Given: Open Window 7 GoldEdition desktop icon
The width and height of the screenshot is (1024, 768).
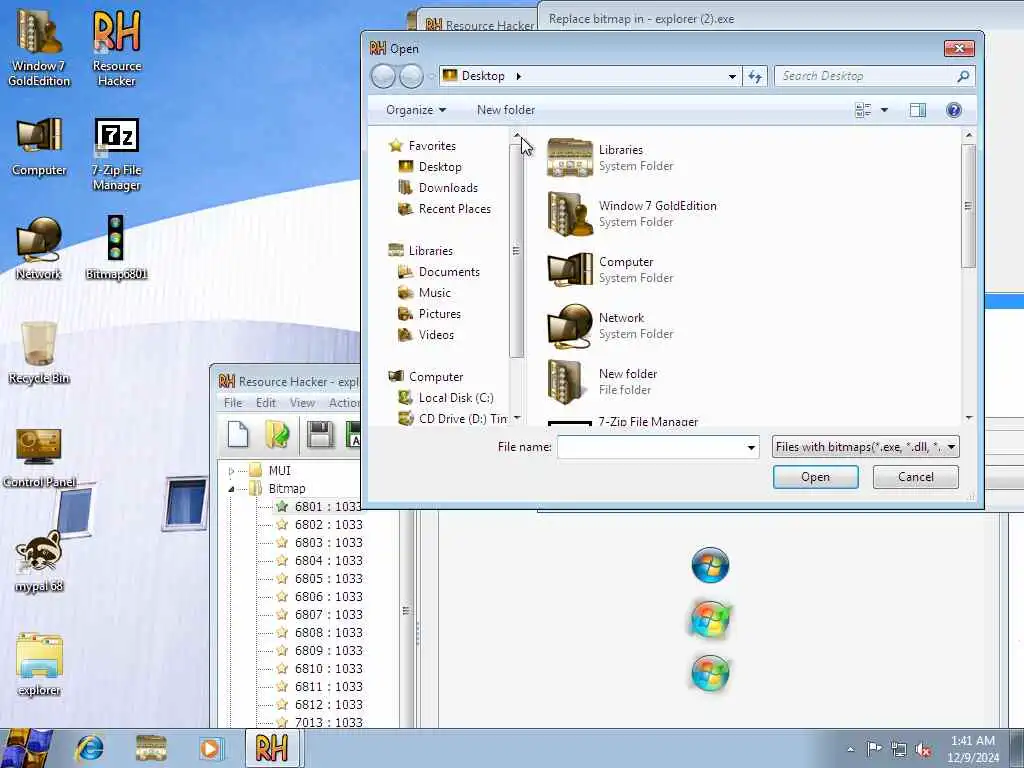Looking at the screenshot, I should [x=39, y=48].
